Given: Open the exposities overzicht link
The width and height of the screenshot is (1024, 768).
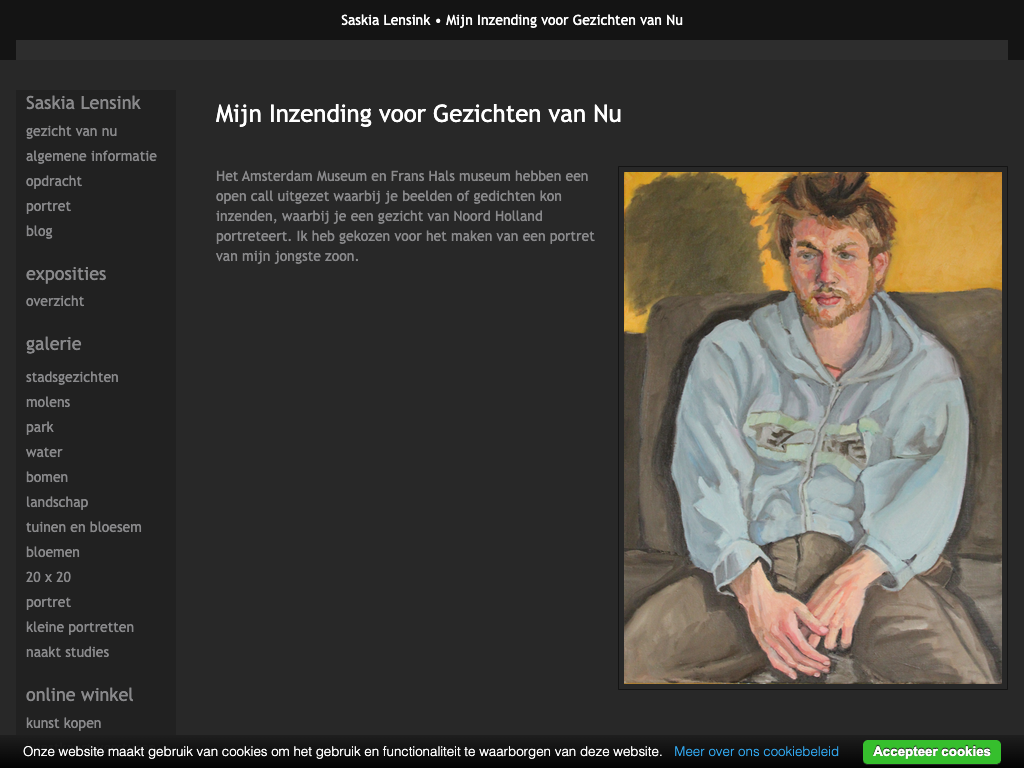Looking at the screenshot, I should [x=55, y=301].
